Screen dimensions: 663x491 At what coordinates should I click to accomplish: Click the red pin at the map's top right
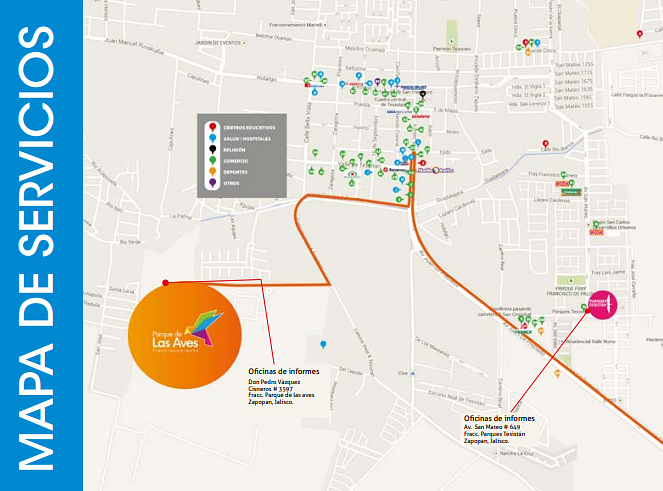640,34
